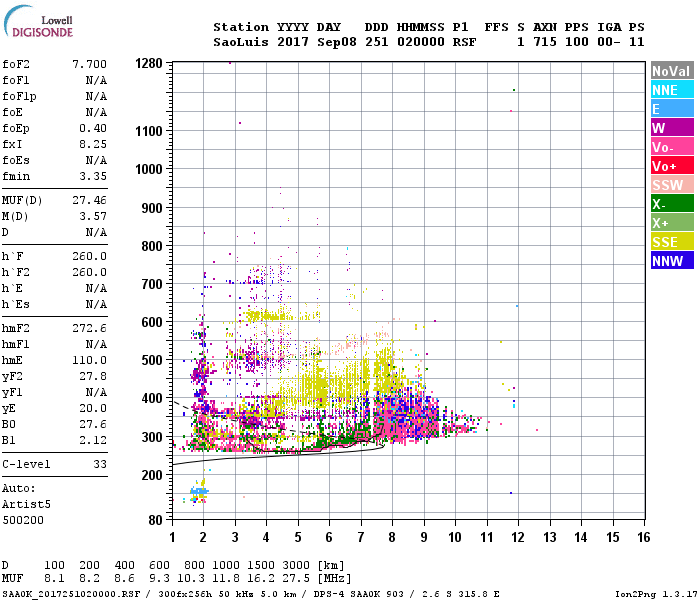Viewport: 700px width, 600px height.
Task: Click the yE value 20.0
Action: [x=93, y=408]
